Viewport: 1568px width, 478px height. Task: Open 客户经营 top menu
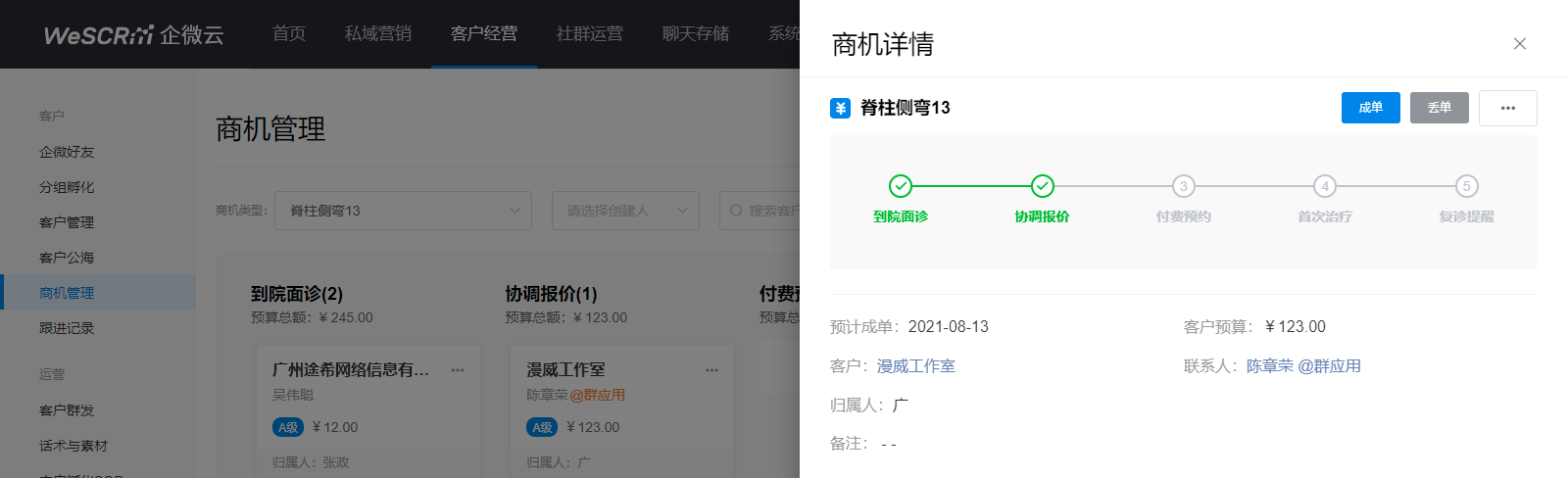click(484, 34)
